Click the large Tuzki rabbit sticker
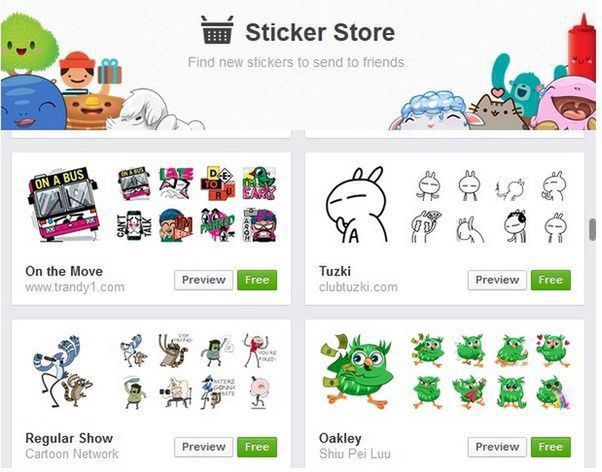Viewport: 602px width, 472px height. click(357, 205)
